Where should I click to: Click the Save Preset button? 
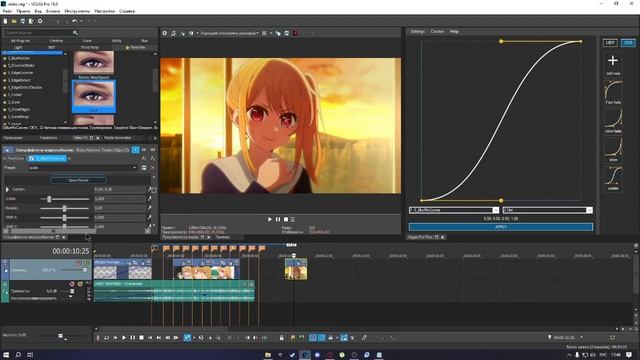tap(78, 180)
